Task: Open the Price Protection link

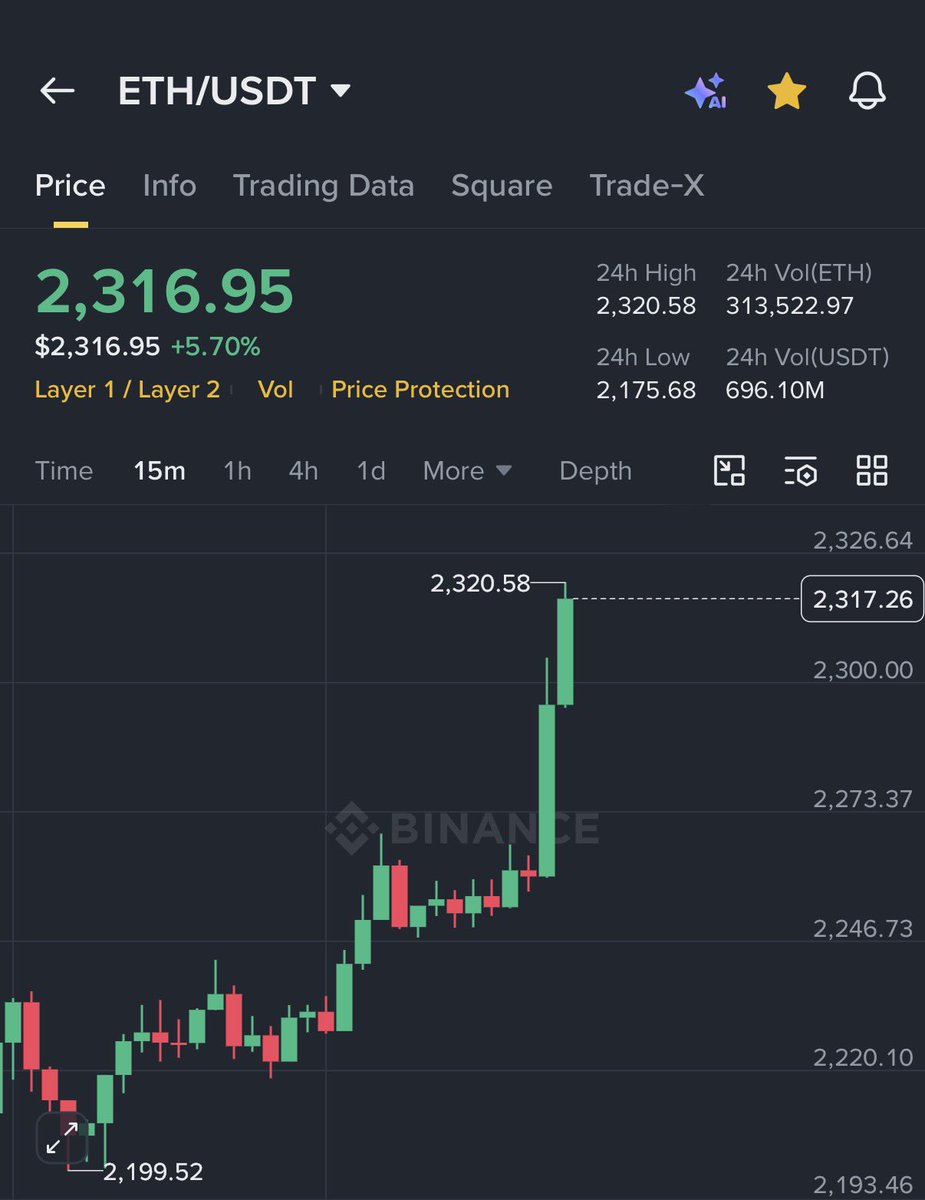Action: [x=420, y=390]
